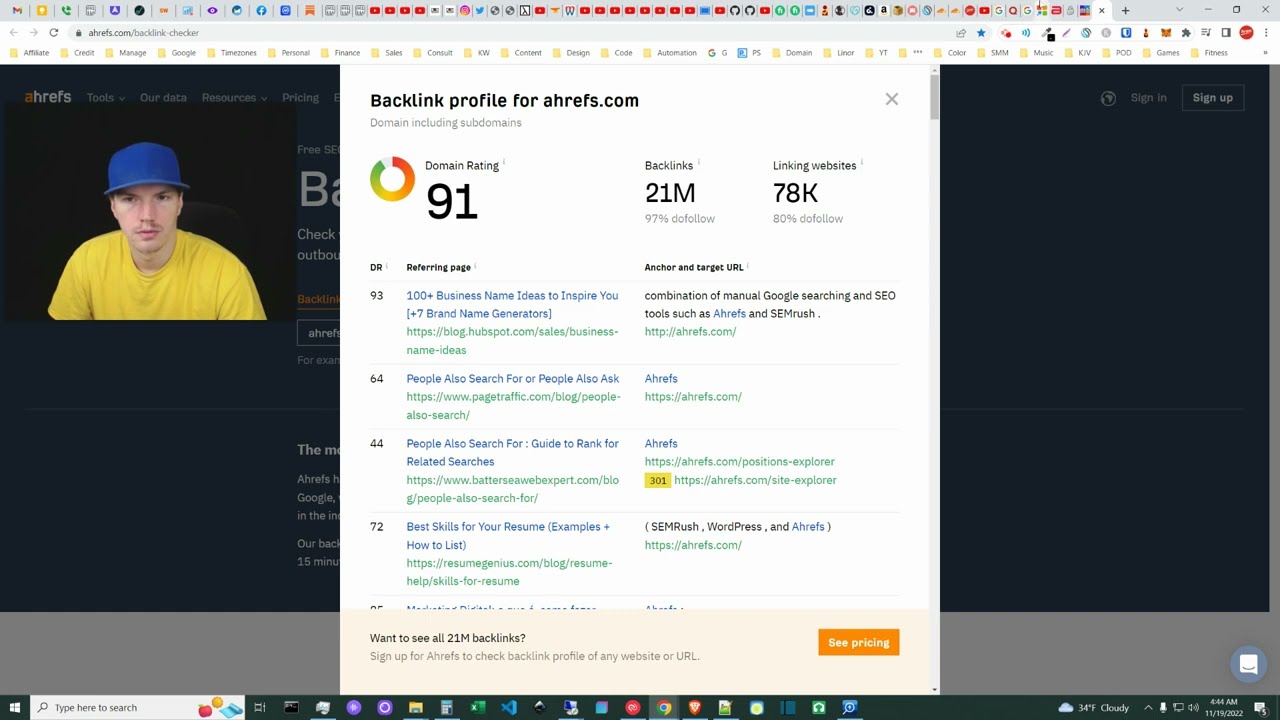Open People Also Search For or People Also Ask link

click(x=512, y=379)
